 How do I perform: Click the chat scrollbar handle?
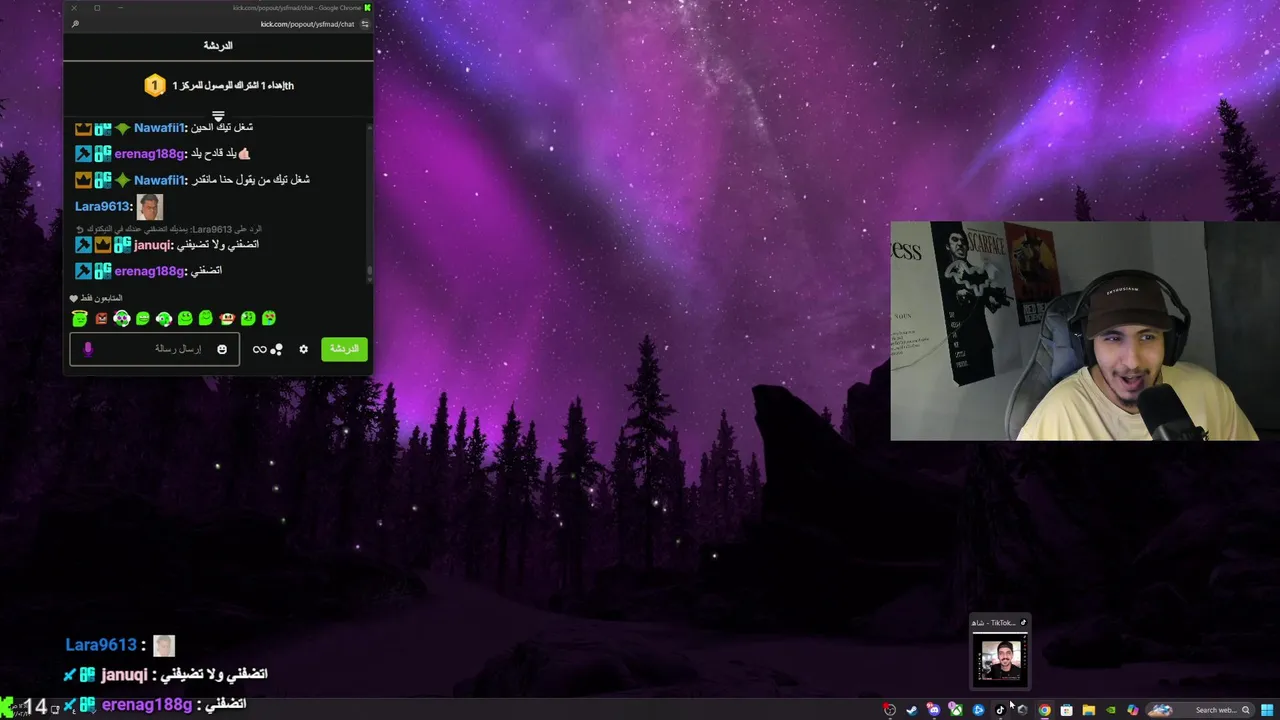click(369, 272)
